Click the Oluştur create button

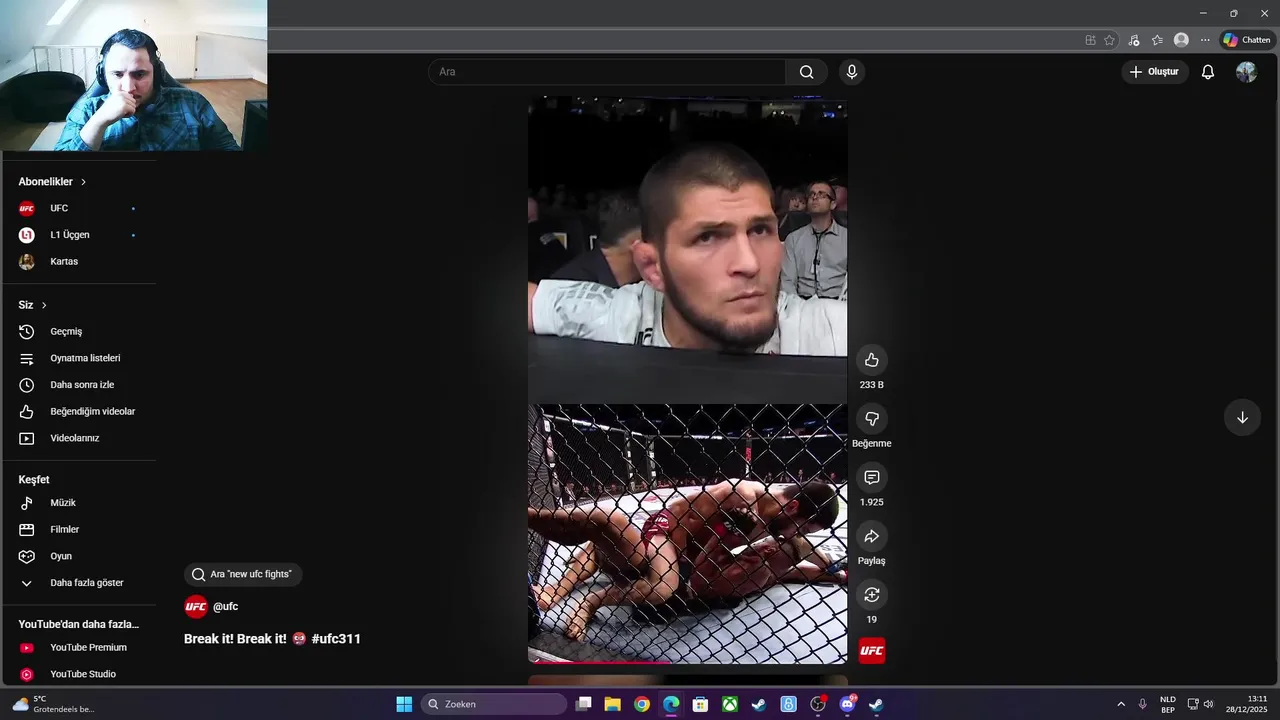click(x=1154, y=72)
